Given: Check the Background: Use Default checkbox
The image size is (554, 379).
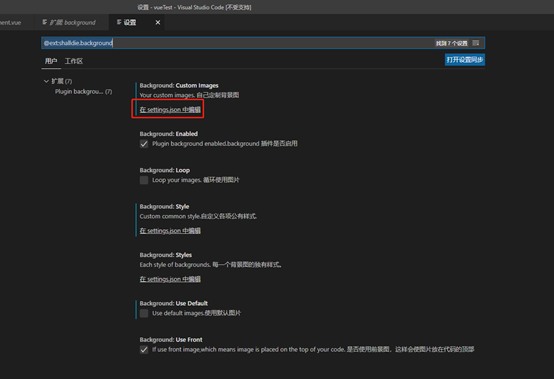Looking at the screenshot, I should (x=144, y=313).
